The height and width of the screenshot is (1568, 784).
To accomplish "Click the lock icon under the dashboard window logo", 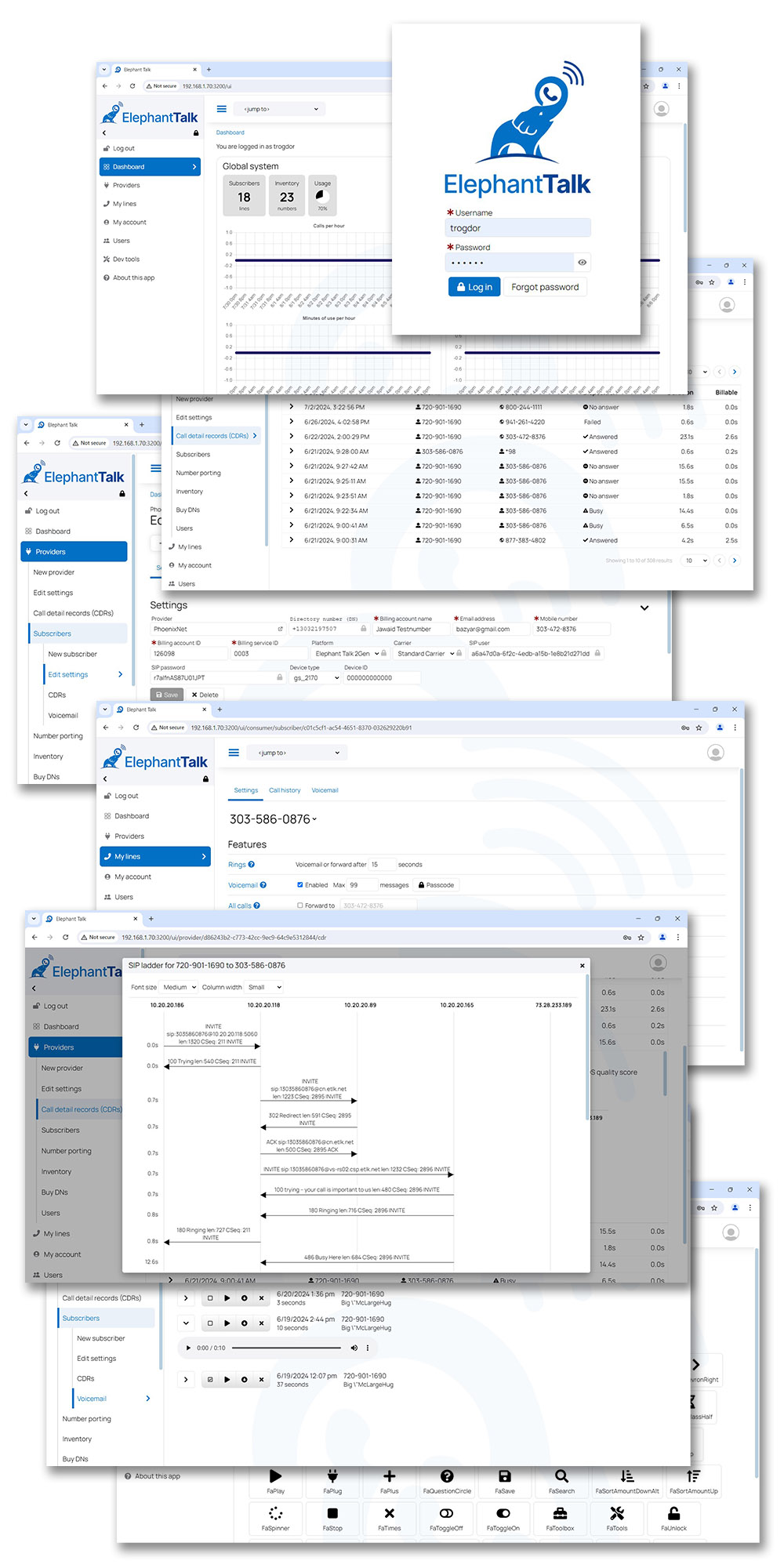I will (x=196, y=133).
